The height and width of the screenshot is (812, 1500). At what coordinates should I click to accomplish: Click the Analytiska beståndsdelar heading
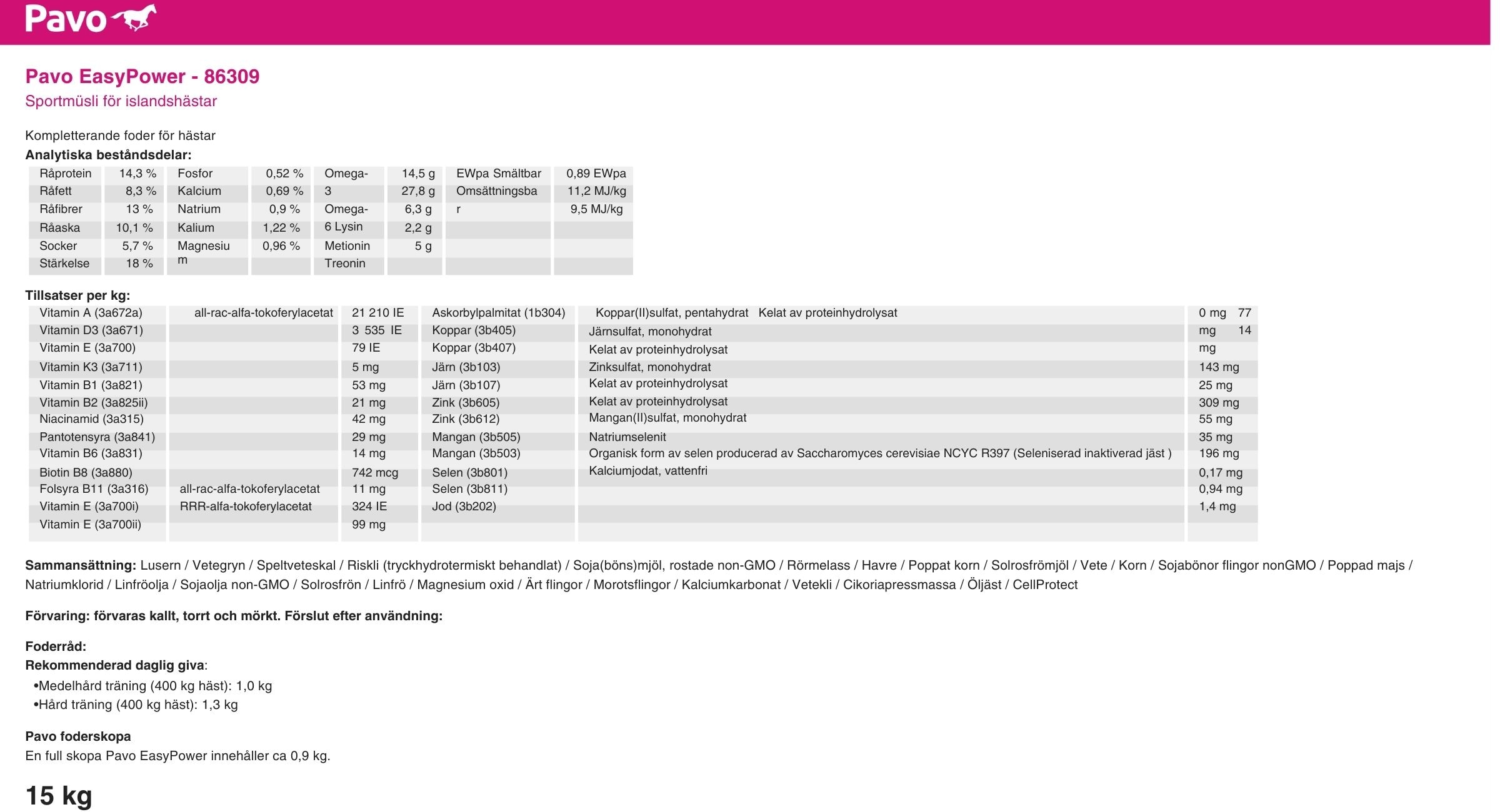pyautogui.click(x=108, y=155)
